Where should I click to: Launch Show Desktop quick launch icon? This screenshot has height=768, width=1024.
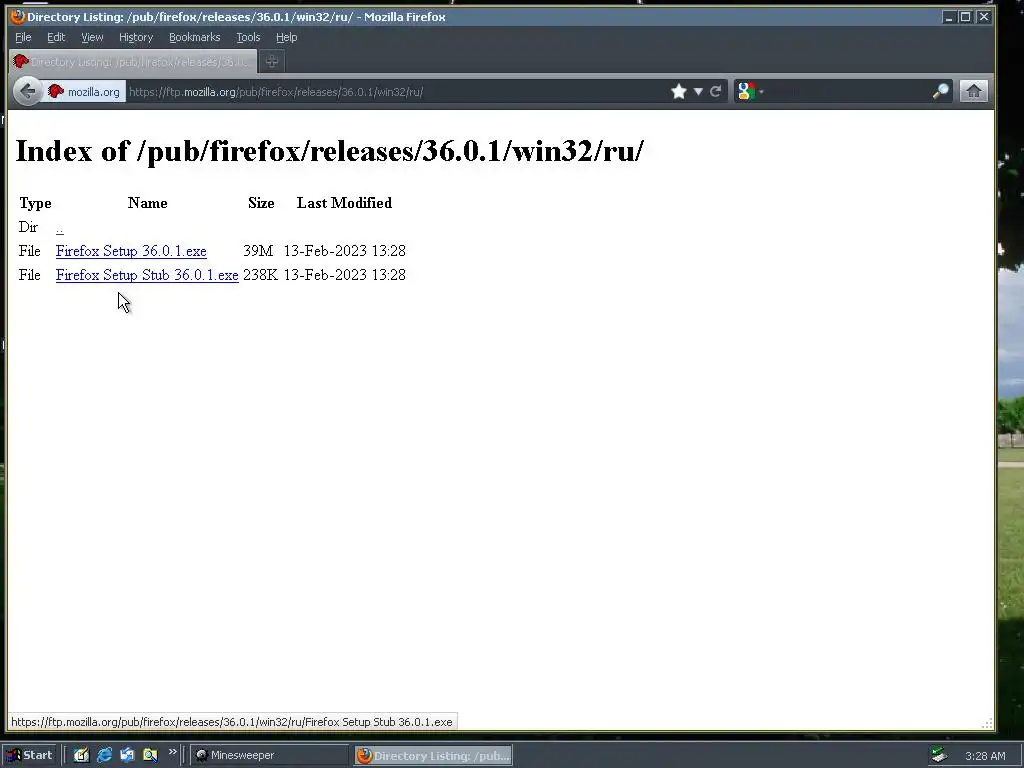click(x=81, y=756)
